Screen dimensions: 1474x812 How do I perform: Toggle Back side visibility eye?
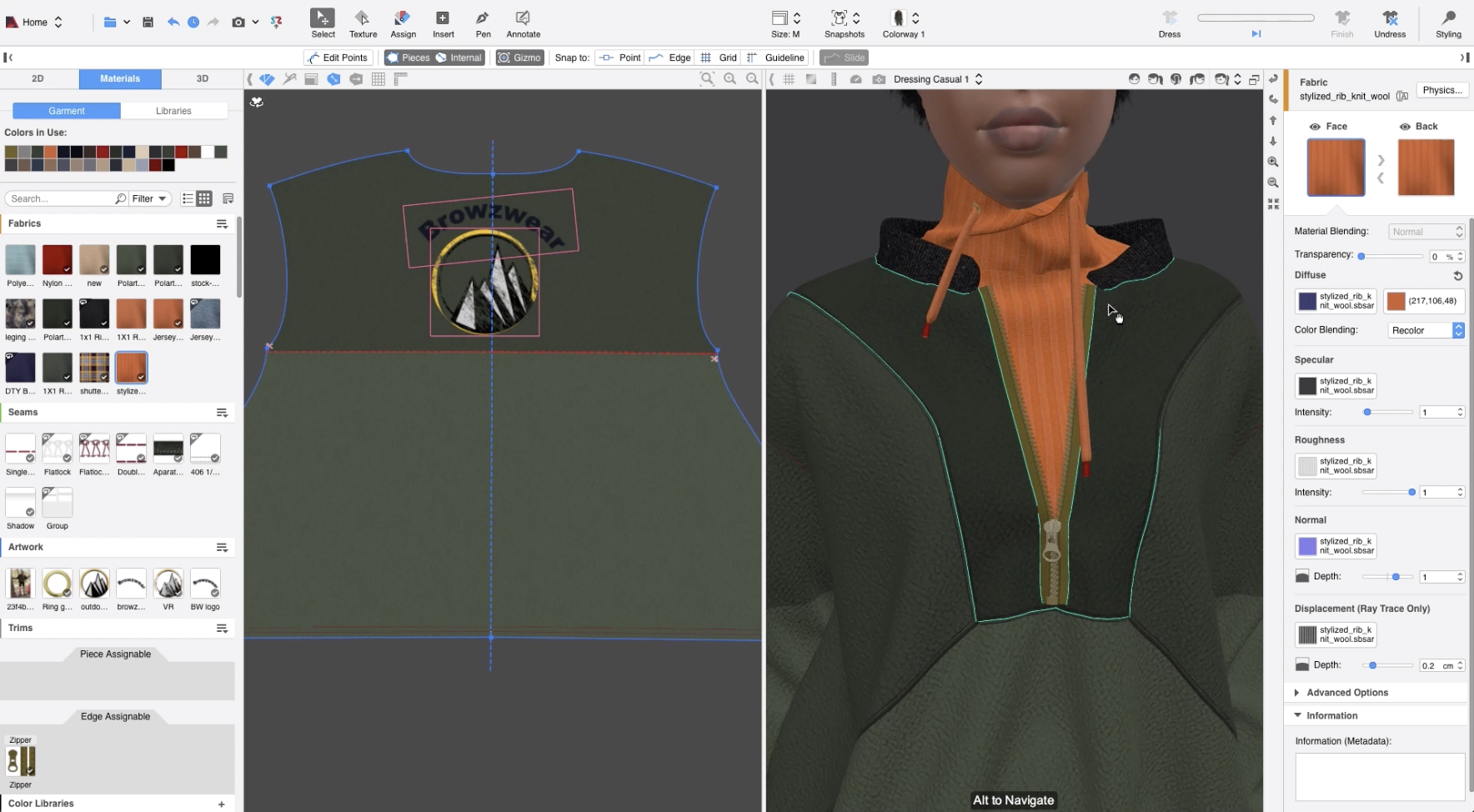tap(1405, 127)
